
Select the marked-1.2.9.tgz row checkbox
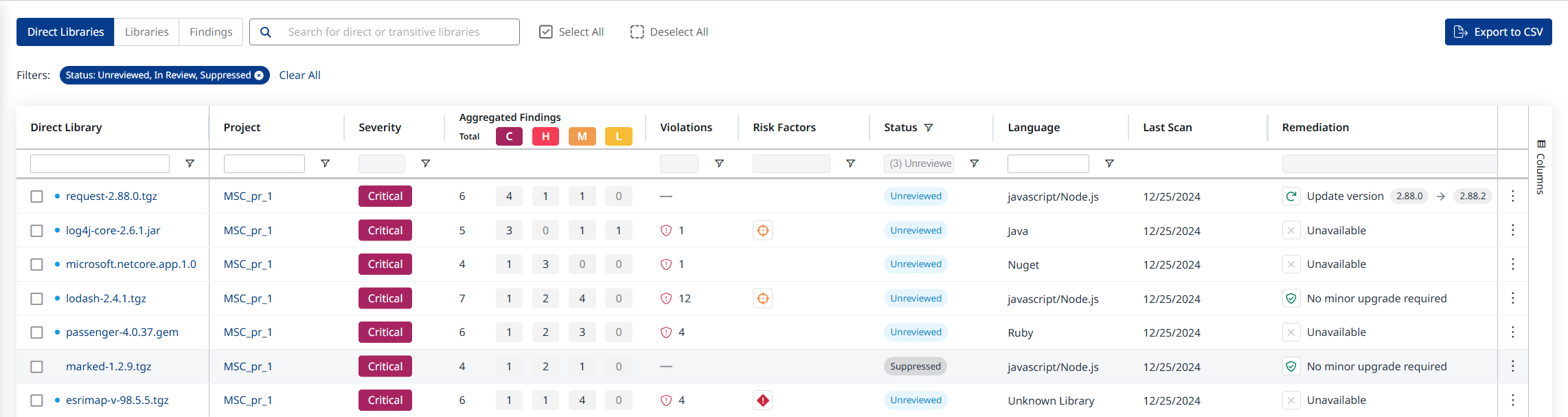(x=37, y=367)
